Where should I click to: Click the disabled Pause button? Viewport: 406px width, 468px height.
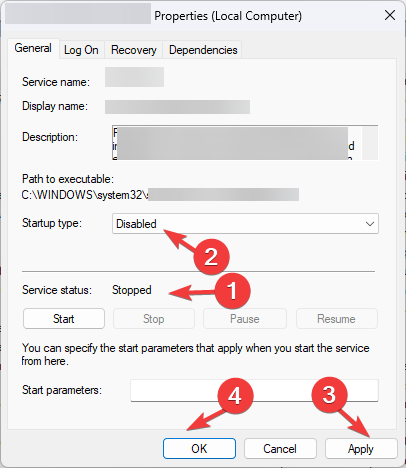coord(245,319)
